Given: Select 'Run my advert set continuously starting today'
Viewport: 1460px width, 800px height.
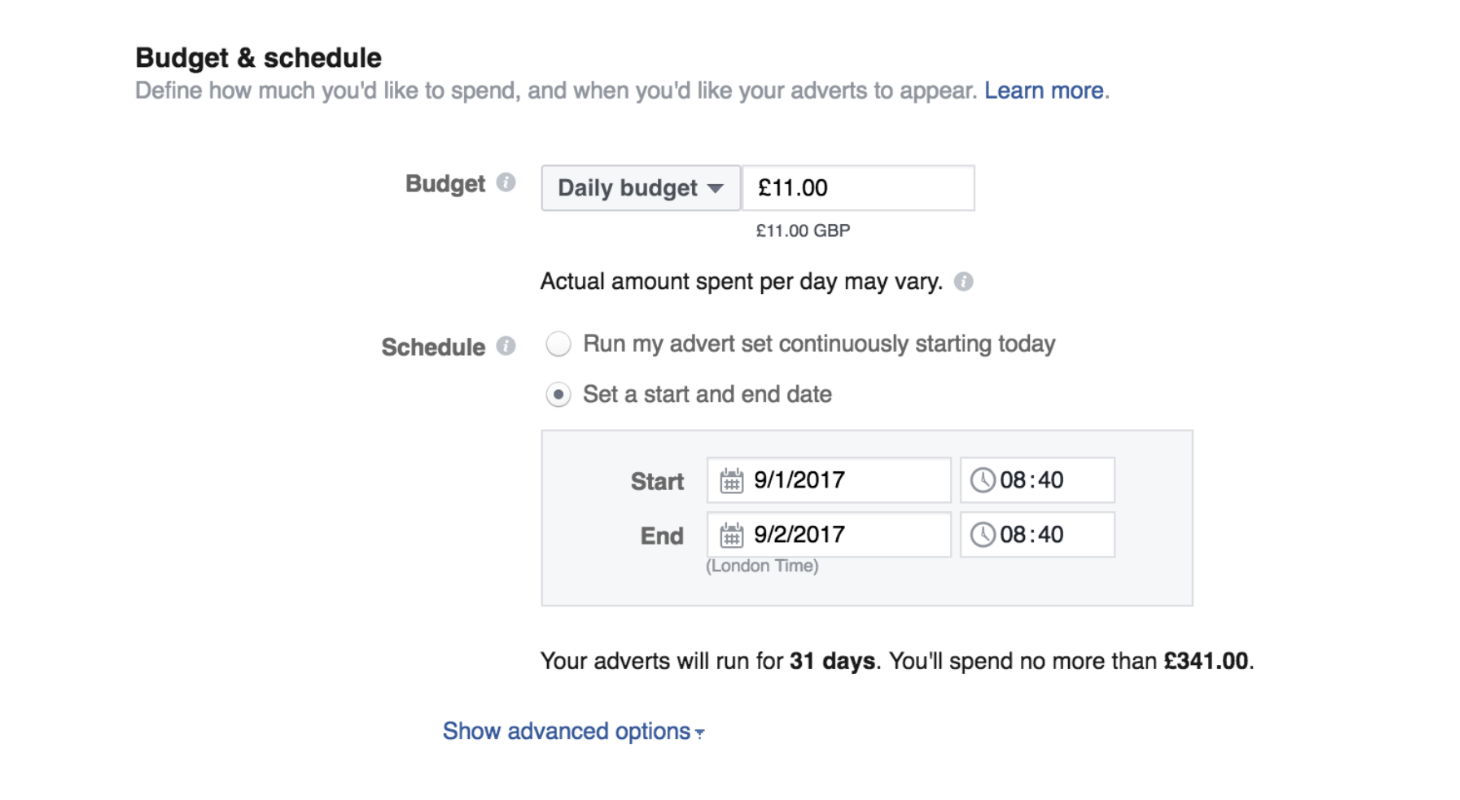Looking at the screenshot, I should (x=558, y=345).
